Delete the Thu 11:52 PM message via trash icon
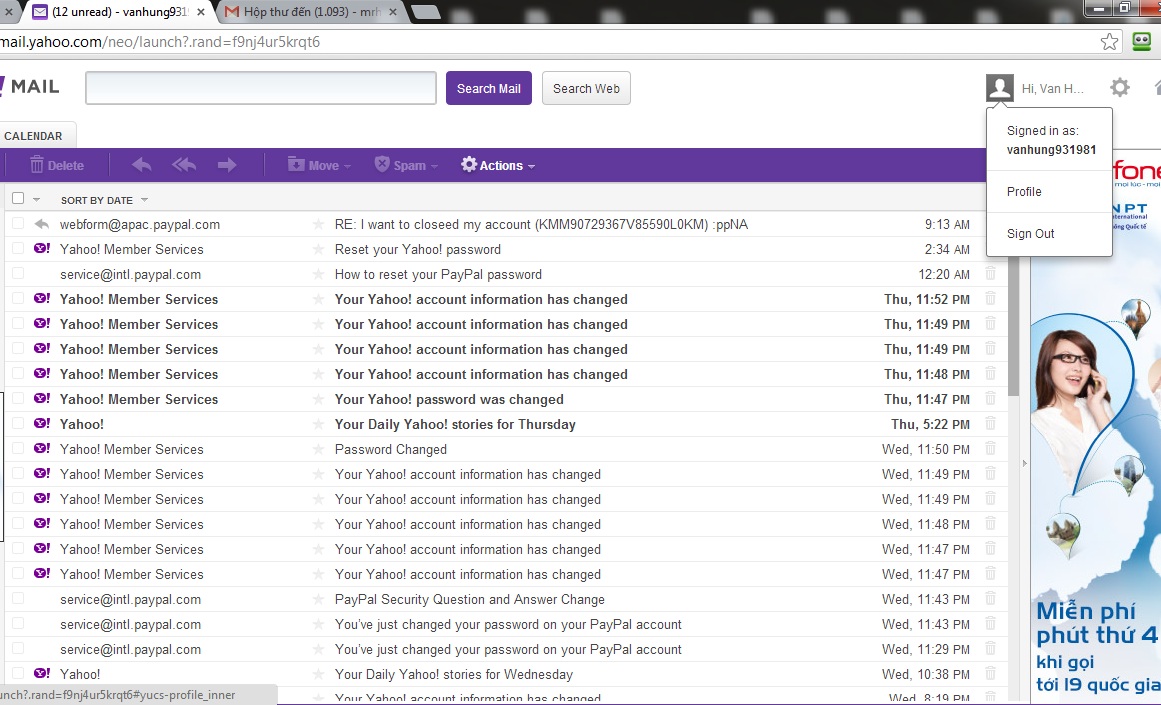1161x705 pixels. [991, 299]
